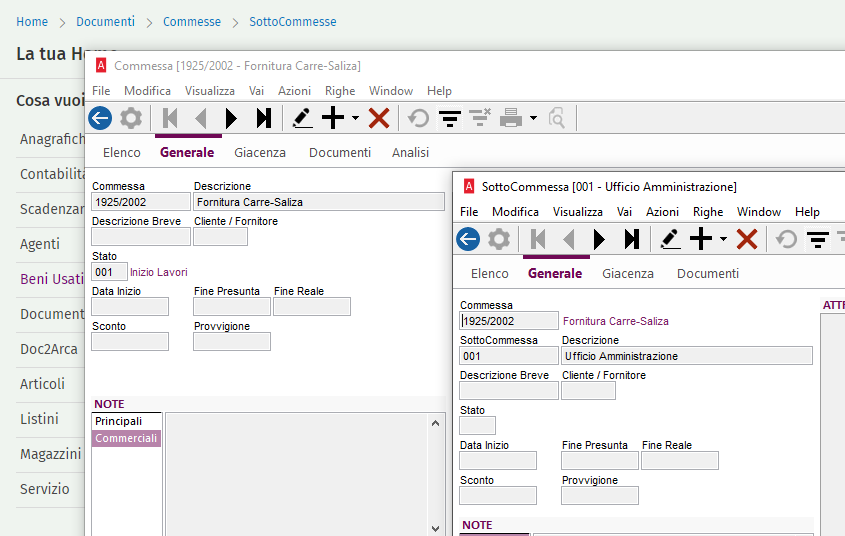Open settings gear in Commessa toolbar
The image size is (845, 536).
click(x=130, y=118)
